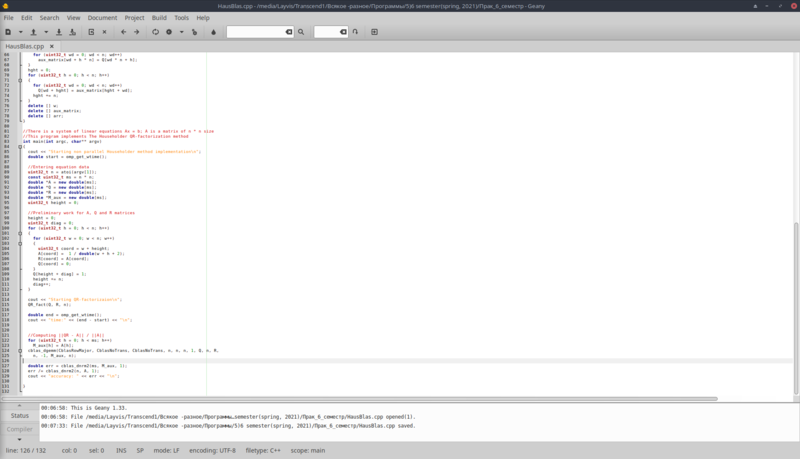
Task: Close current document using toolbar X icon
Action: 105,32
